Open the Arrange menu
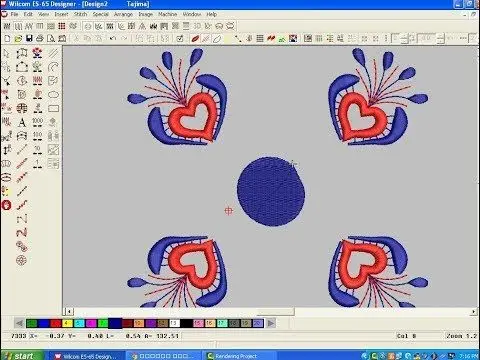This screenshot has height=360, width=480. click(x=123, y=14)
